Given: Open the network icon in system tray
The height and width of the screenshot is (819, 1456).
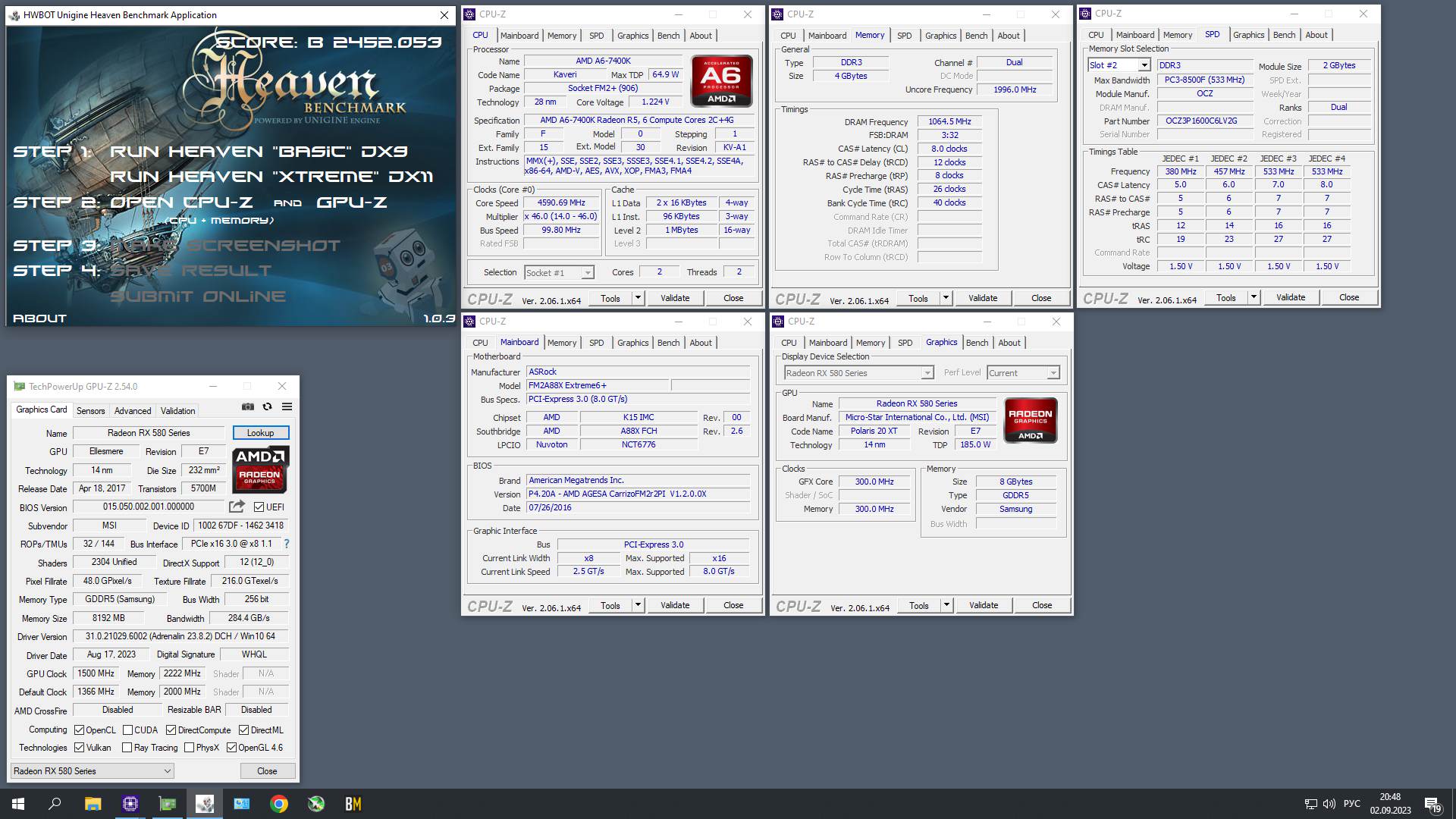Looking at the screenshot, I should (1310, 804).
